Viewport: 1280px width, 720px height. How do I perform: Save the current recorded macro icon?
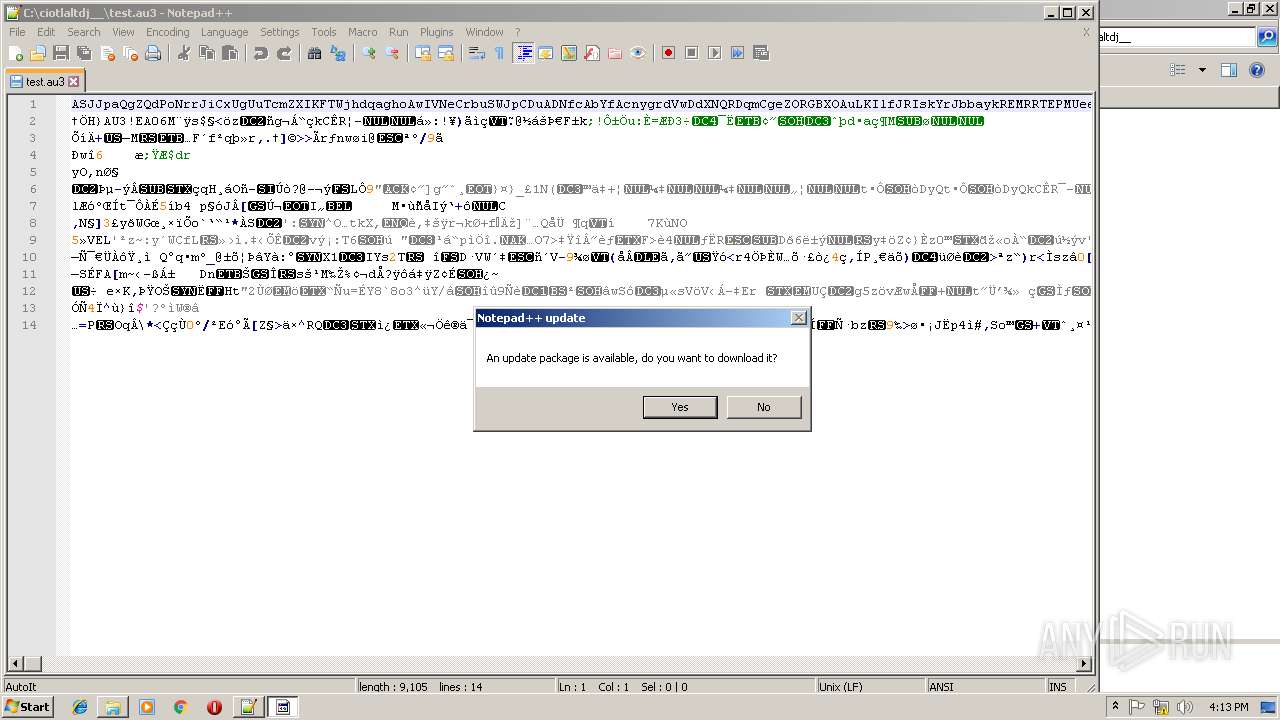coord(761,53)
